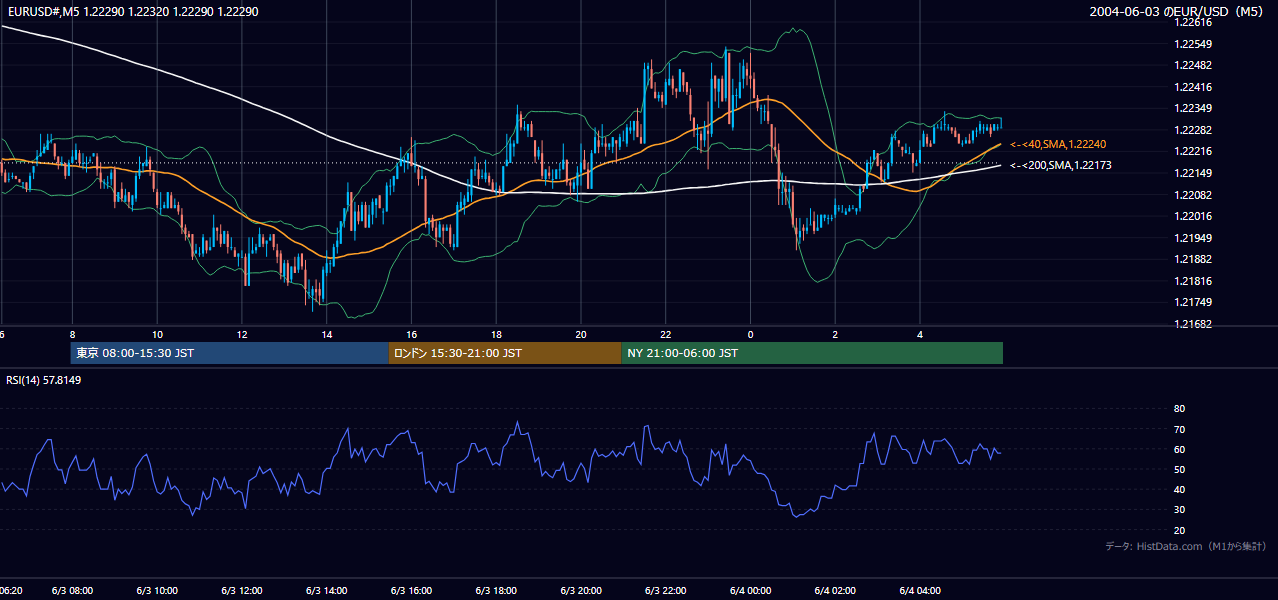
Task: Click price axis value 1.22016
Action: pos(1193,216)
